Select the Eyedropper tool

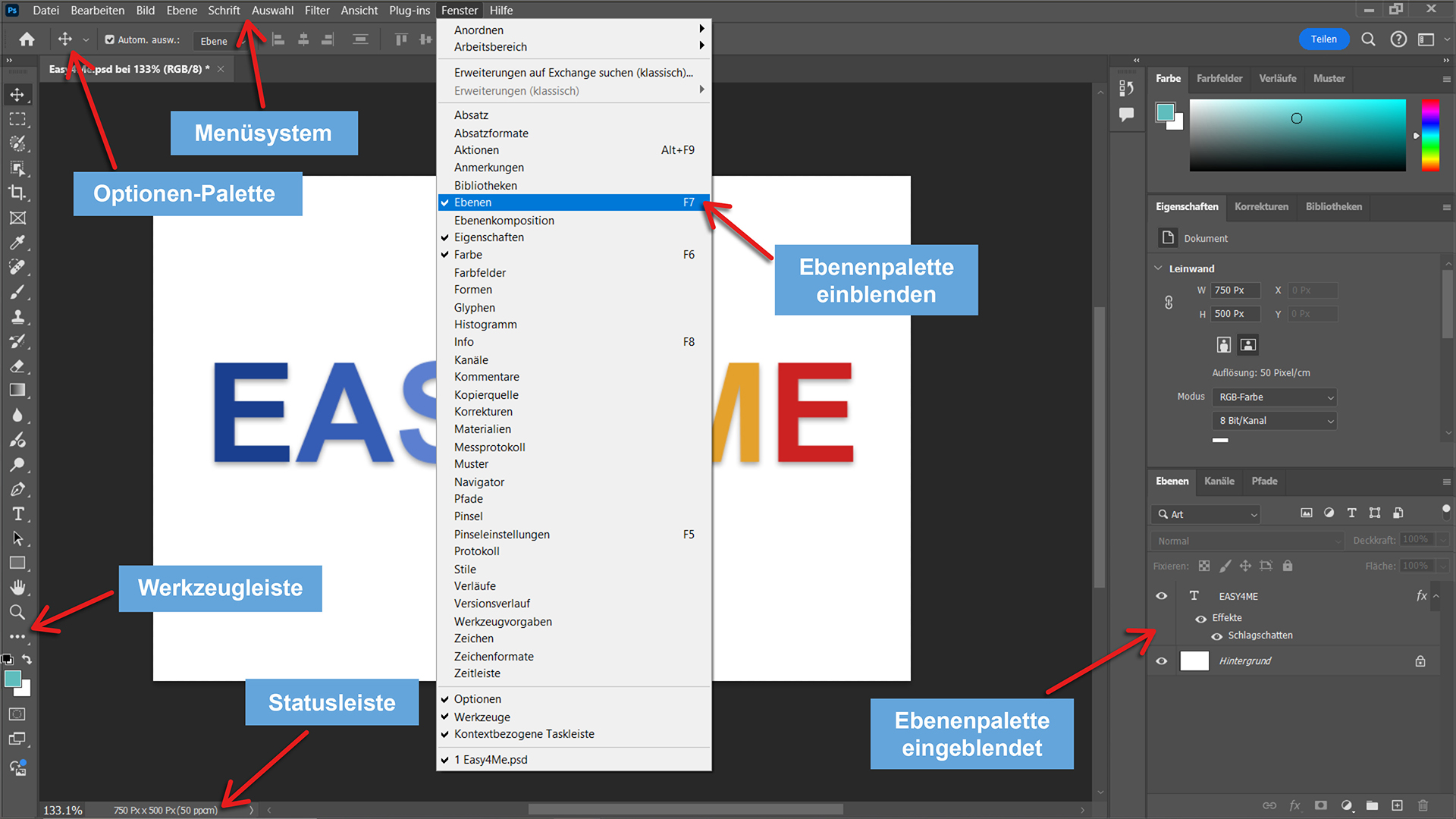point(17,243)
